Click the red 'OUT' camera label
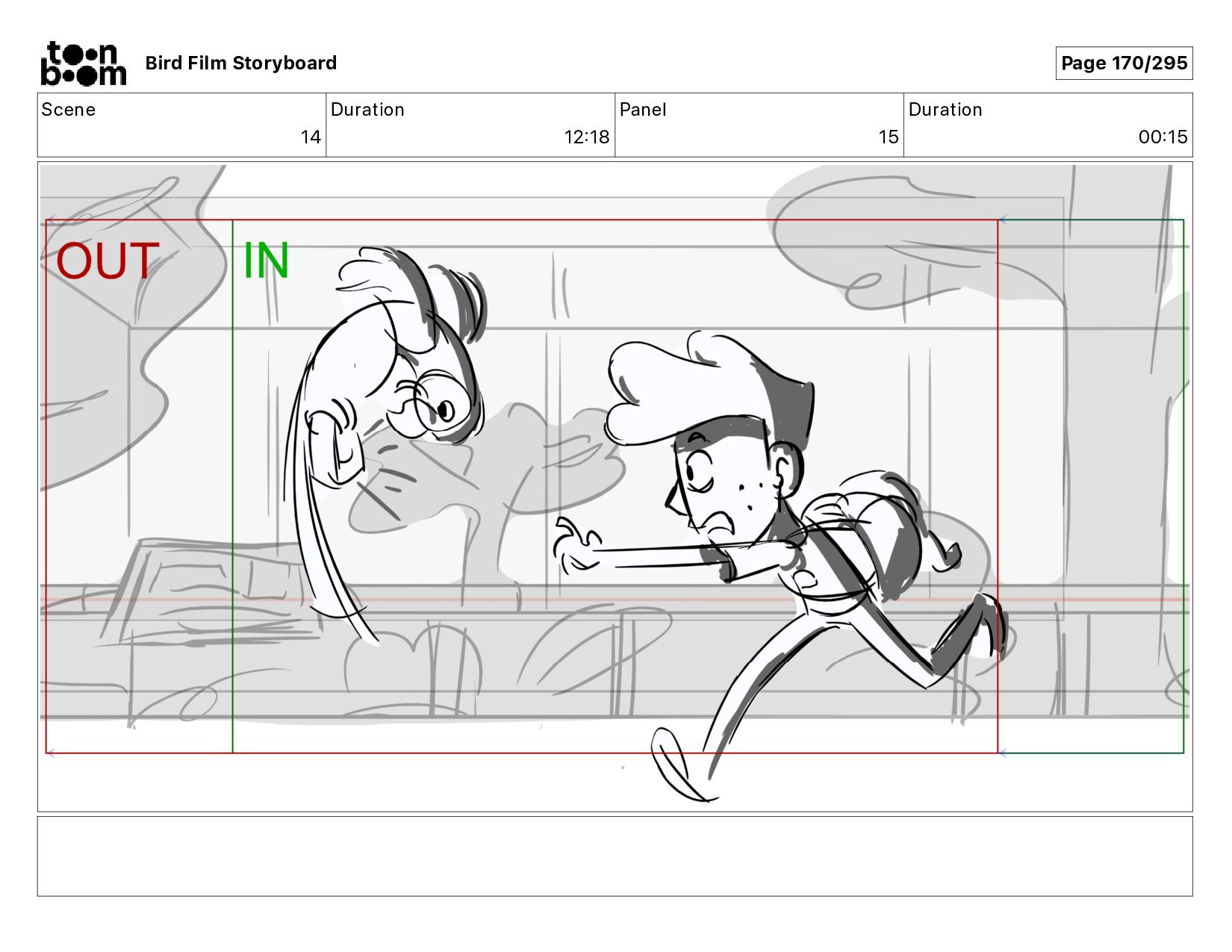The height and width of the screenshot is (952, 1232). point(108,261)
